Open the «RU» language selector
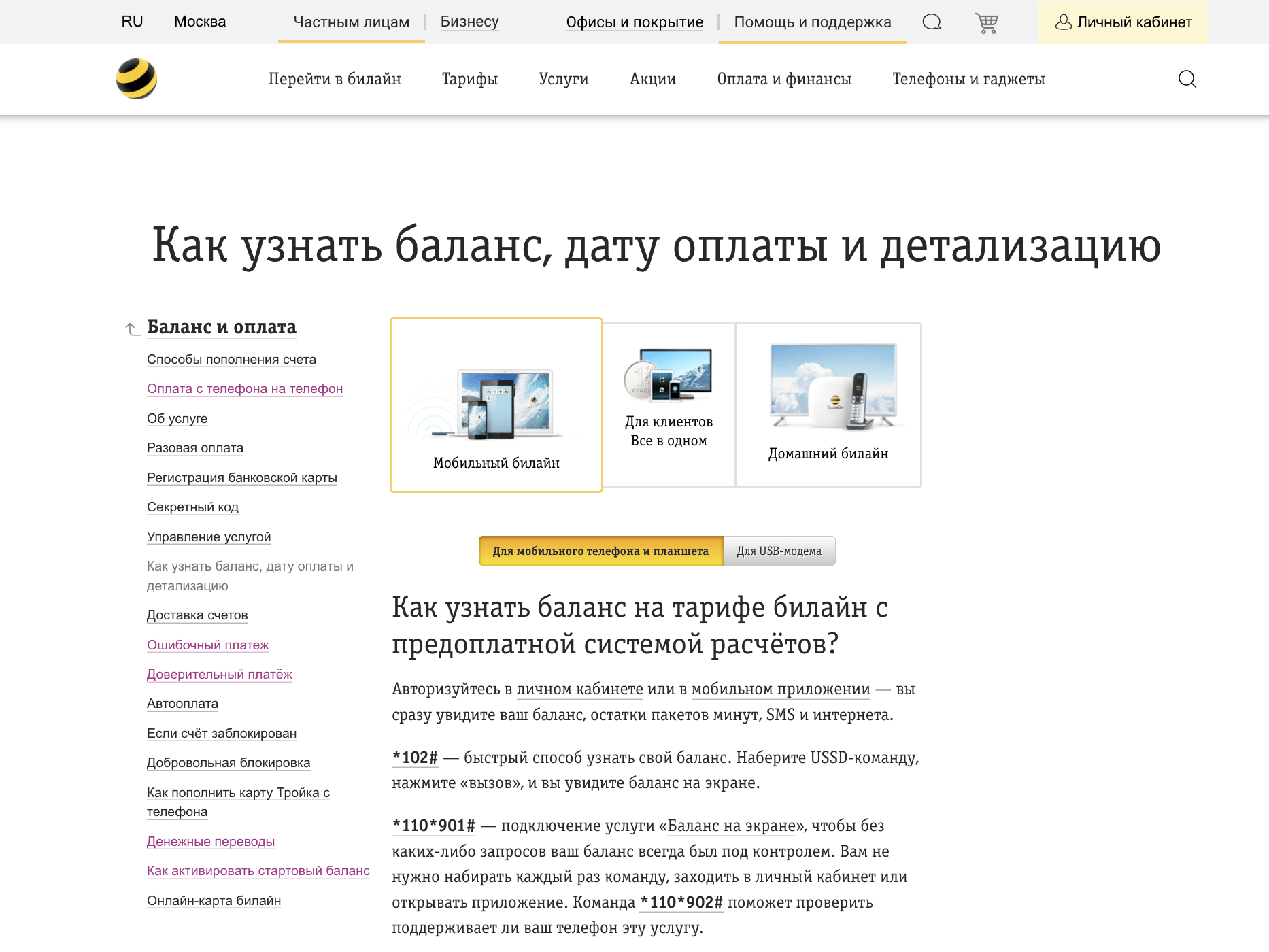 click(x=132, y=21)
